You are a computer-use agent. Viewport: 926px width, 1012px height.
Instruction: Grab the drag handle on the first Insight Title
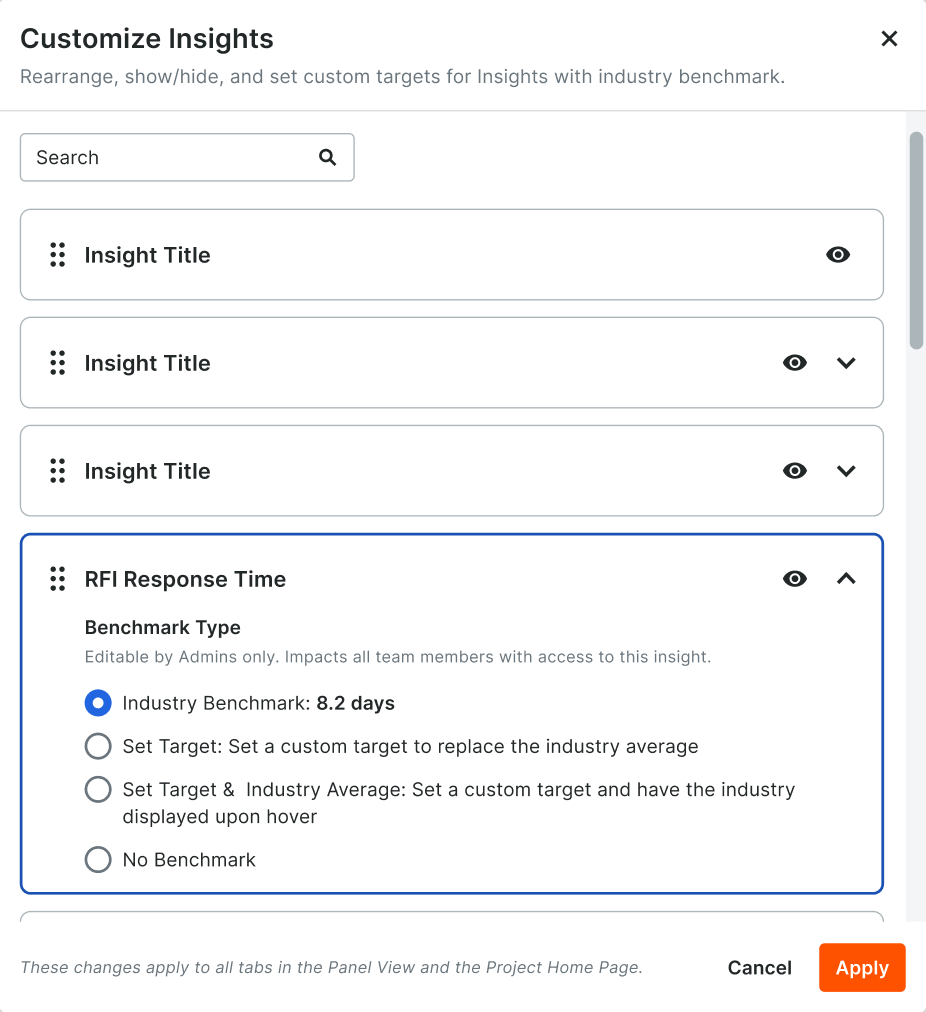(x=57, y=255)
